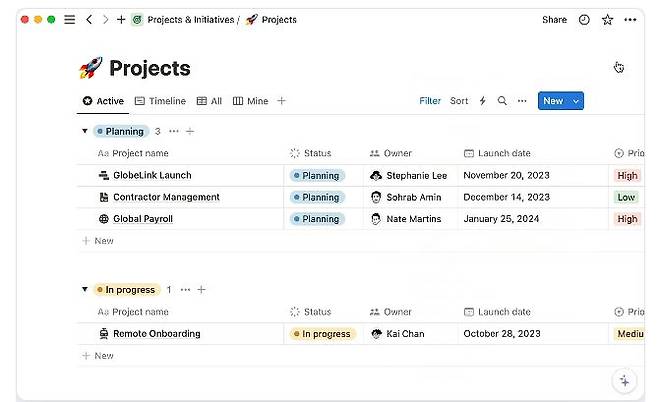Click Sort in the view toolbar
Screen dimensions: 658x402
(x=459, y=101)
